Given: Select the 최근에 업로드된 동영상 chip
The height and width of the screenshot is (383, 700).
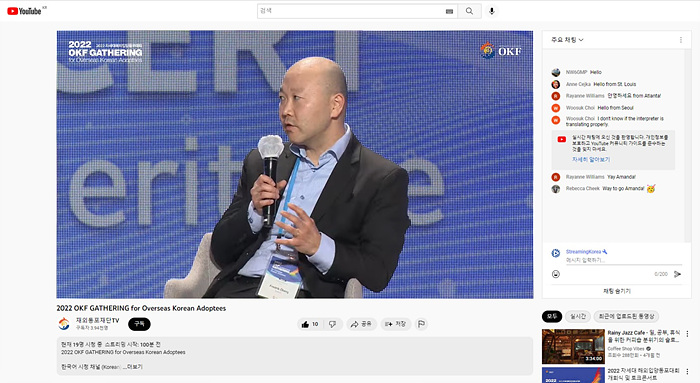Looking at the screenshot, I should [x=626, y=316].
